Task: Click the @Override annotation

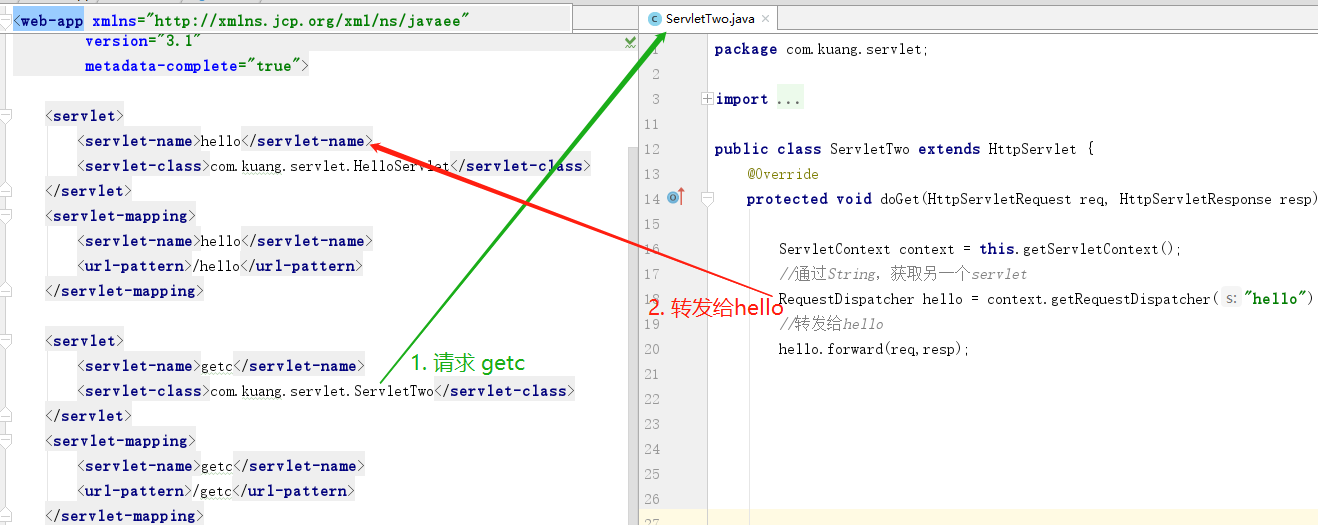Action: pyautogui.click(x=782, y=174)
